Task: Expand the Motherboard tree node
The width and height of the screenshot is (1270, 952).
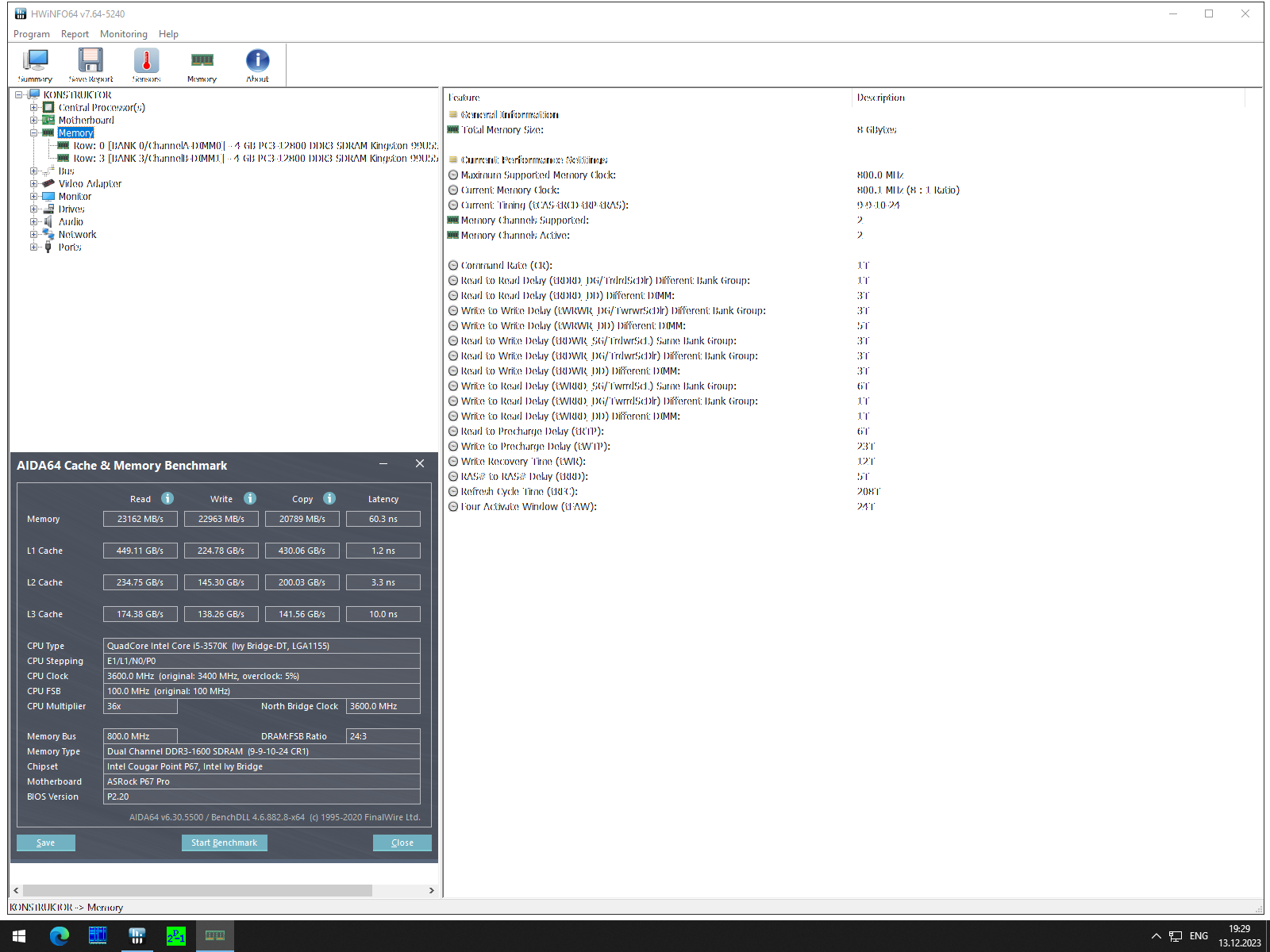Action: [x=34, y=120]
